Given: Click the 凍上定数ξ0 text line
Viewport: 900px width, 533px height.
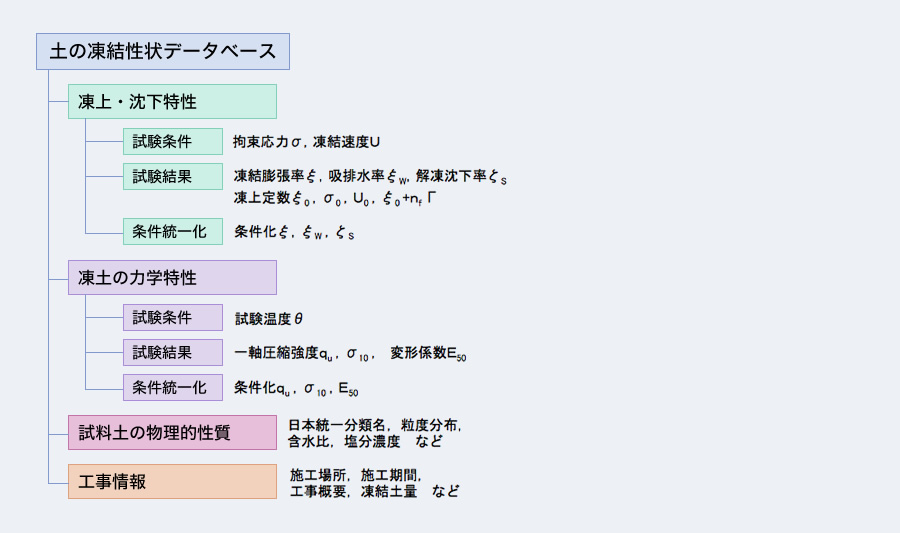Looking at the screenshot, I should (x=335, y=198).
